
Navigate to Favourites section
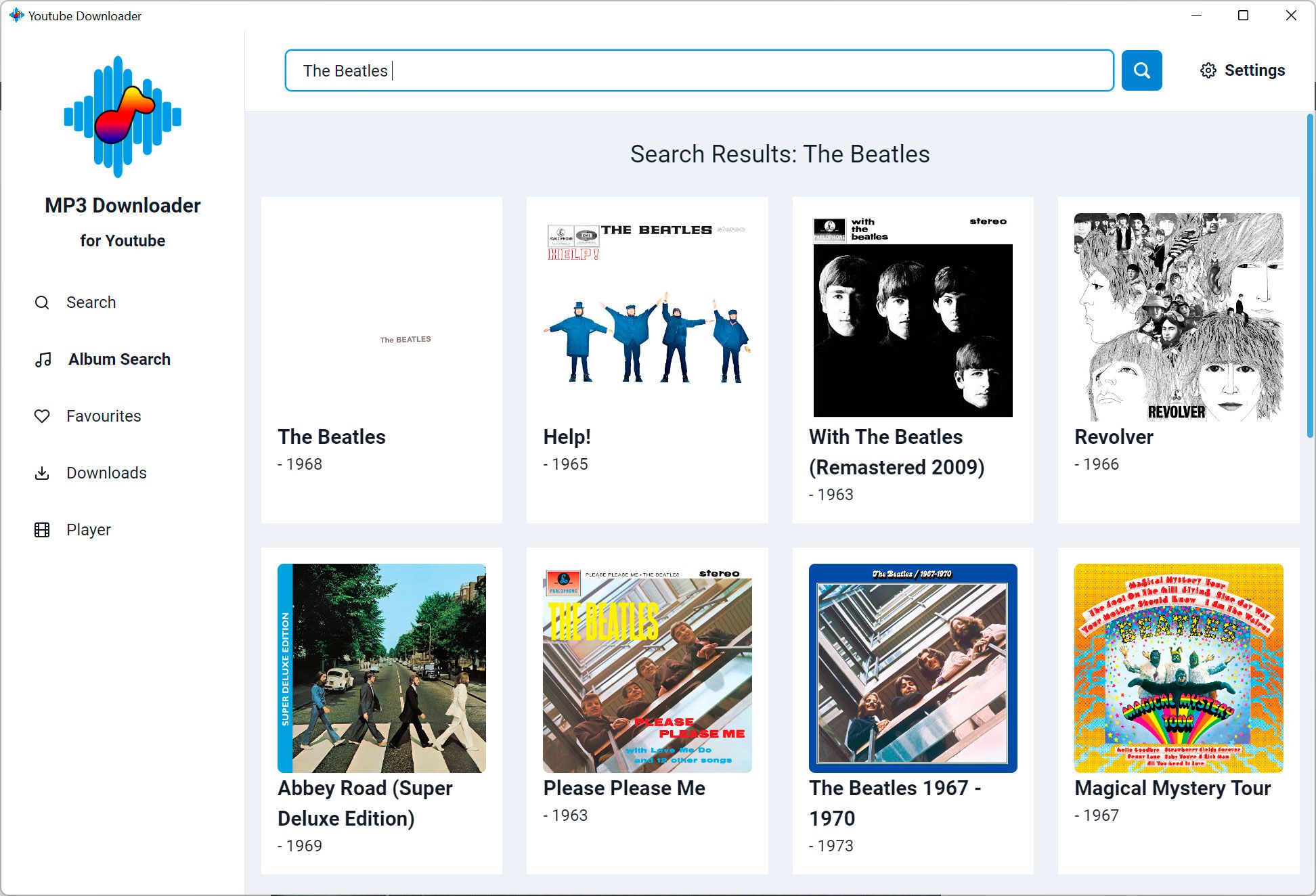click(104, 416)
